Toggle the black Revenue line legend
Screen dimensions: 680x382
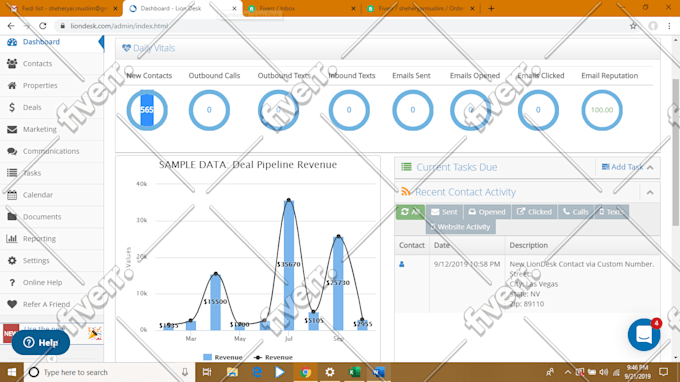[x=273, y=357]
